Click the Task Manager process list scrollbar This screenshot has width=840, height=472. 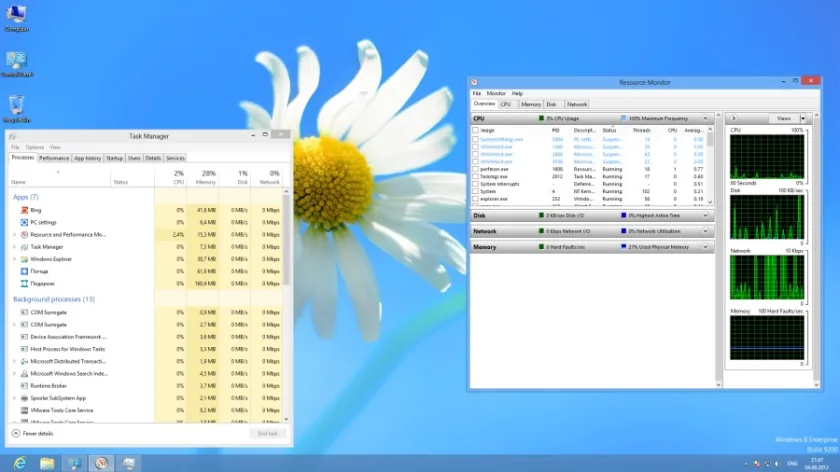click(286, 305)
